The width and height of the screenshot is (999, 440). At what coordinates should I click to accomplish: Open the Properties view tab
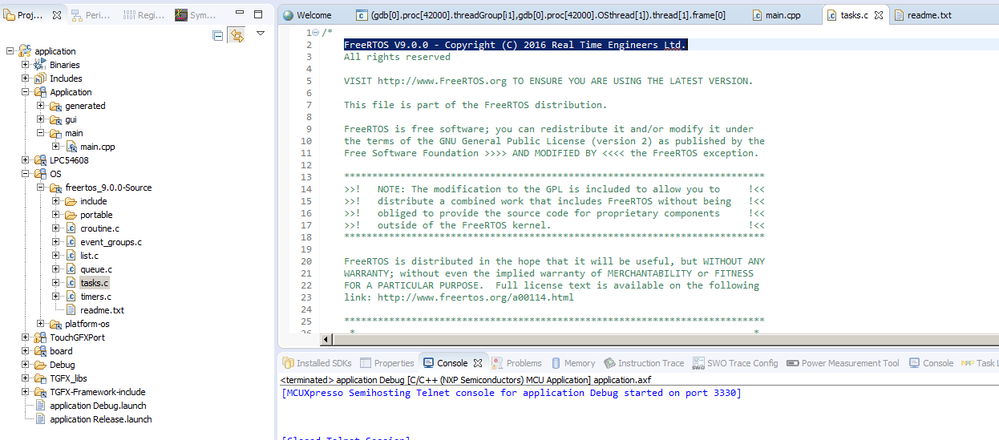[x=387, y=363]
